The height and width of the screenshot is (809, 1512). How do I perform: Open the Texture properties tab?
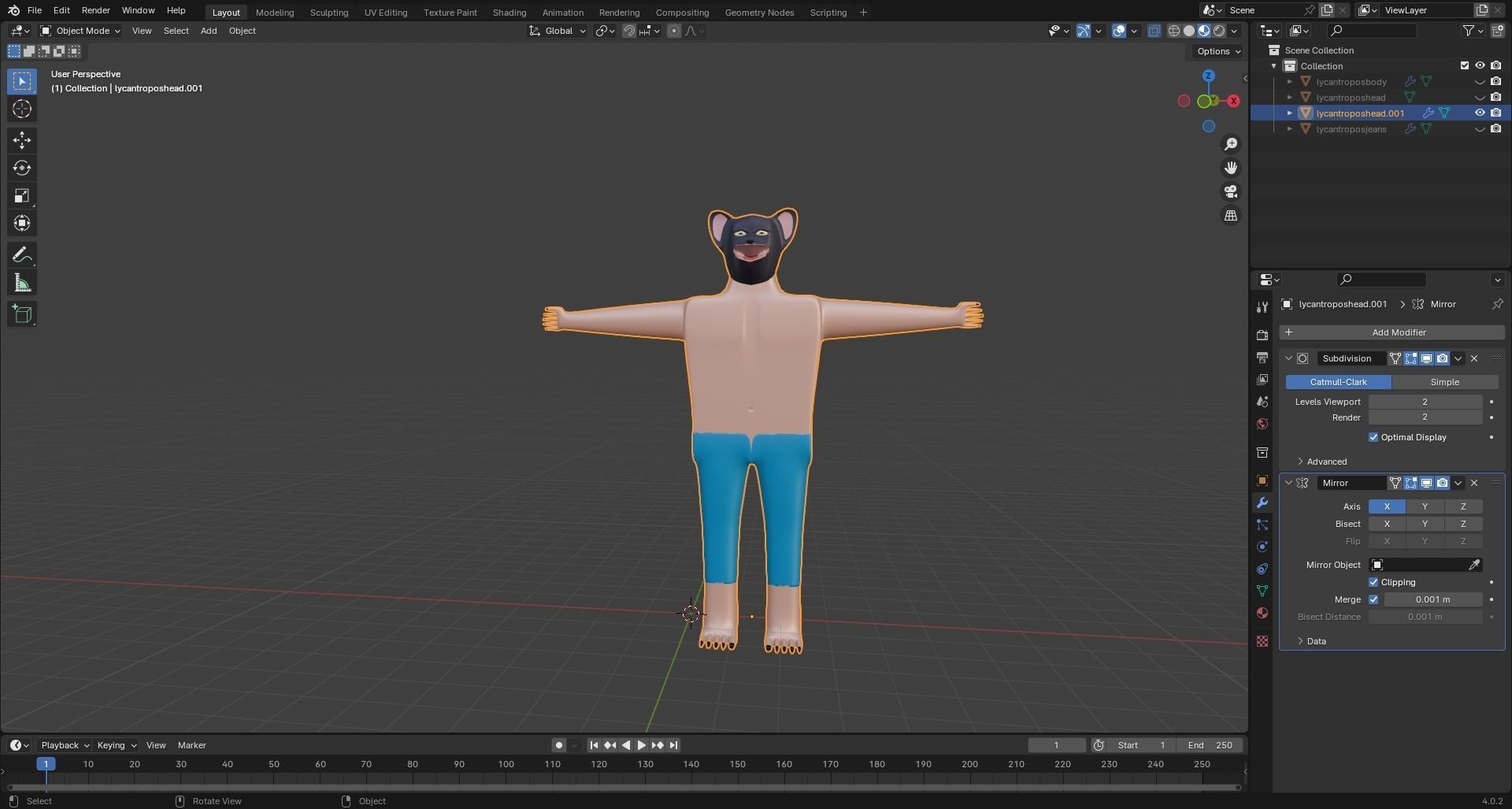click(1262, 641)
